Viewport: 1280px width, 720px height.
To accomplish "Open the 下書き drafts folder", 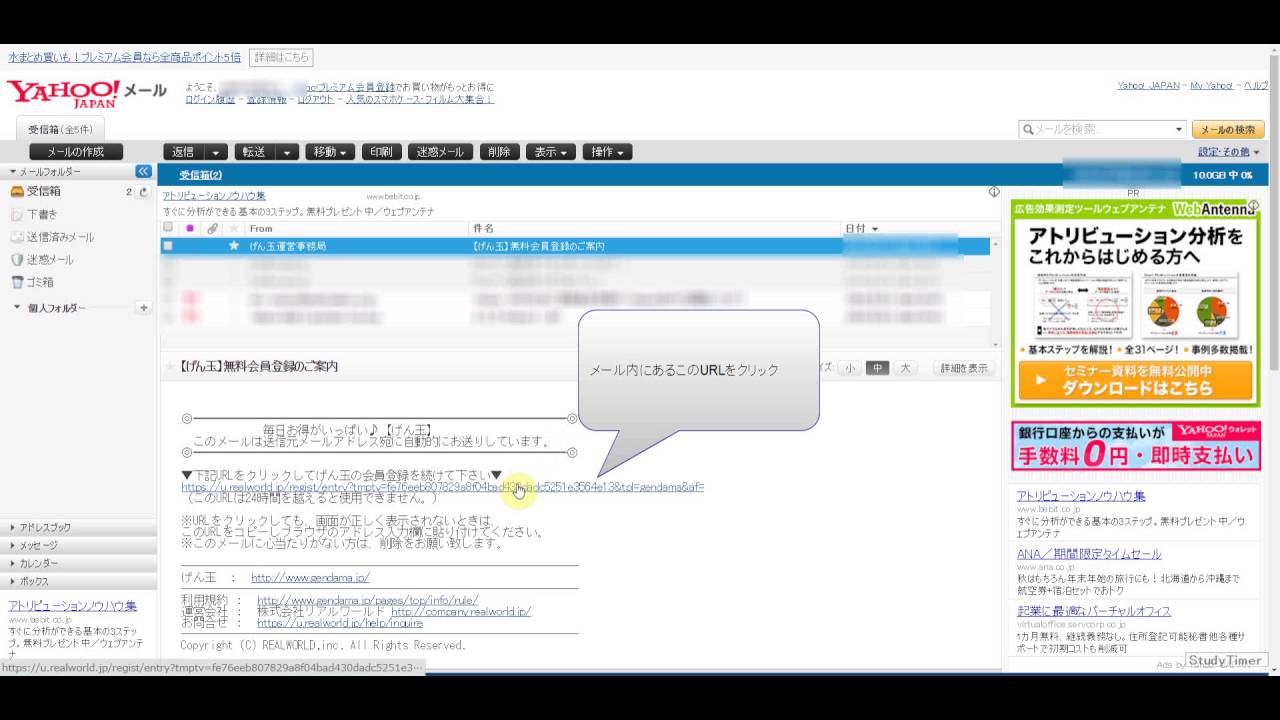I will pyautogui.click(x=42, y=214).
